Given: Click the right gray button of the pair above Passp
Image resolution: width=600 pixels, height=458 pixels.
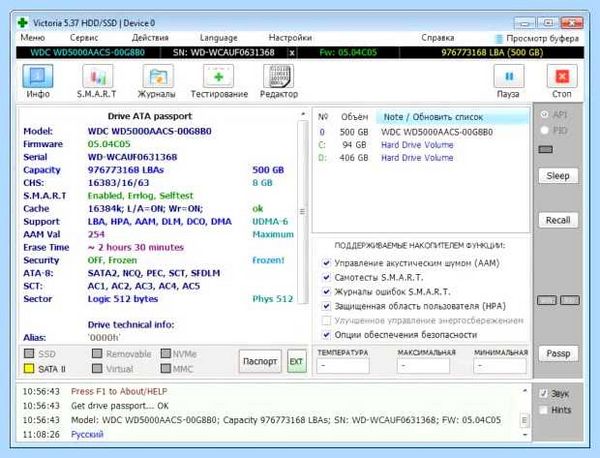Looking at the screenshot, I should (570, 300).
